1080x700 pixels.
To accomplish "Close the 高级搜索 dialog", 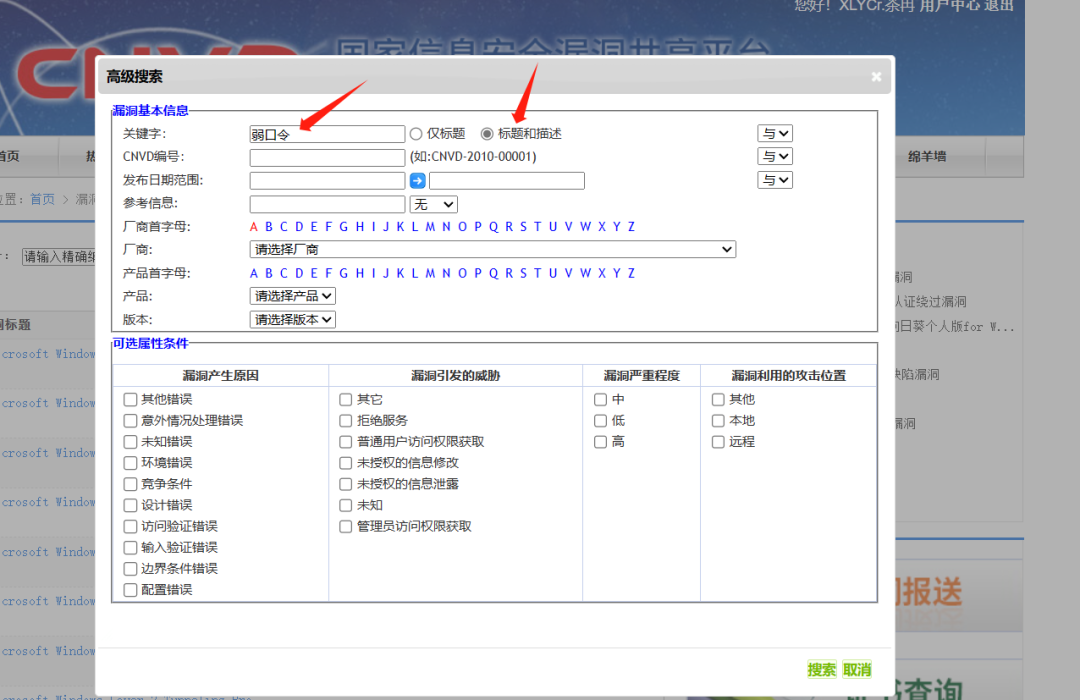I will (876, 76).
